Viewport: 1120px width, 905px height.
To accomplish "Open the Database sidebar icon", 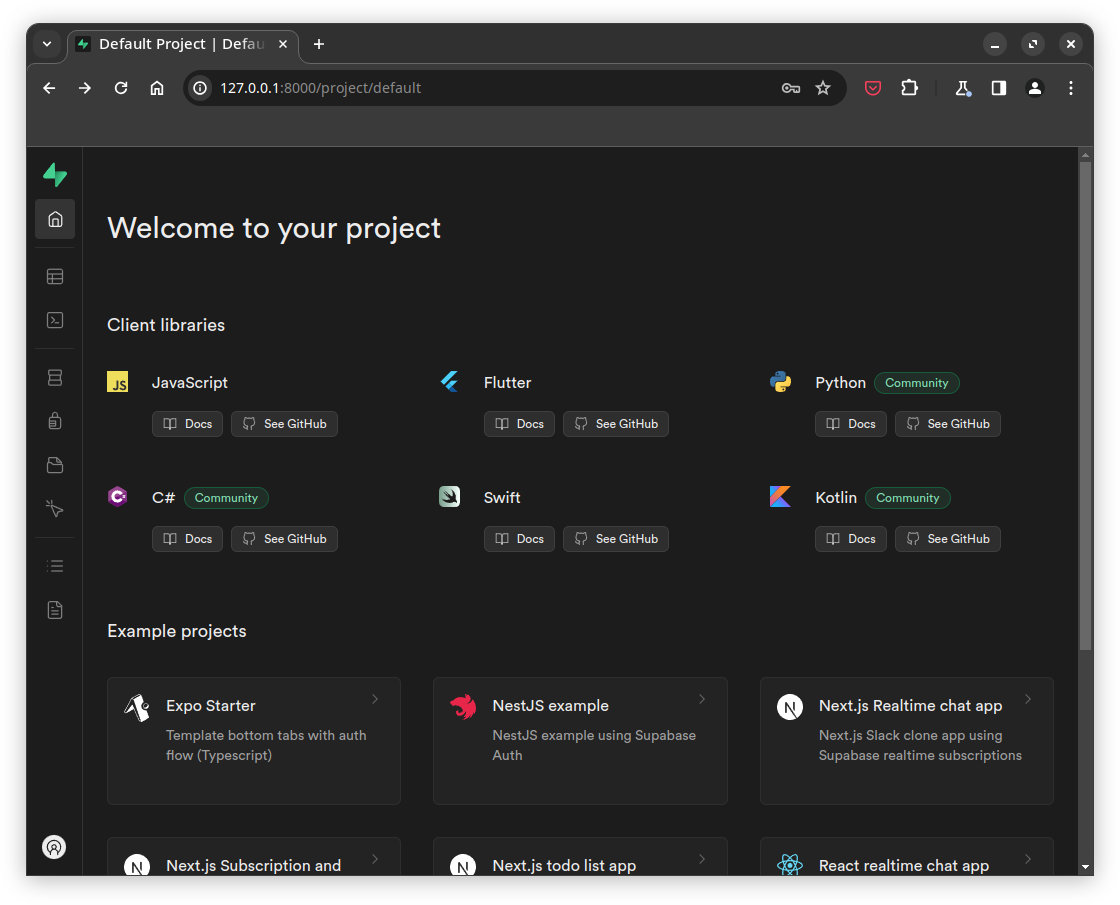I will 55,378.
